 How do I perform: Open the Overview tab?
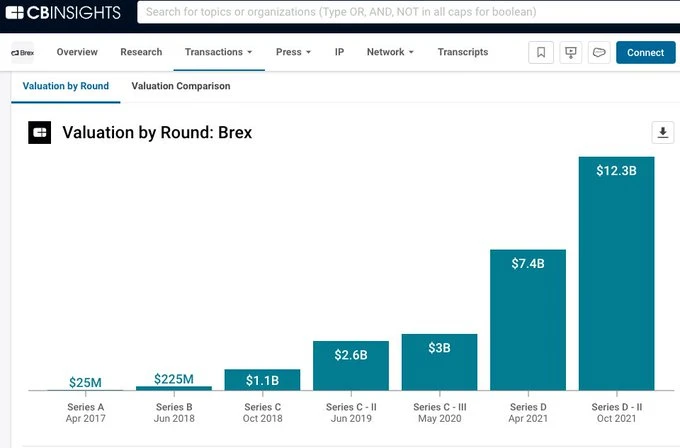click(x=77, y=52)
